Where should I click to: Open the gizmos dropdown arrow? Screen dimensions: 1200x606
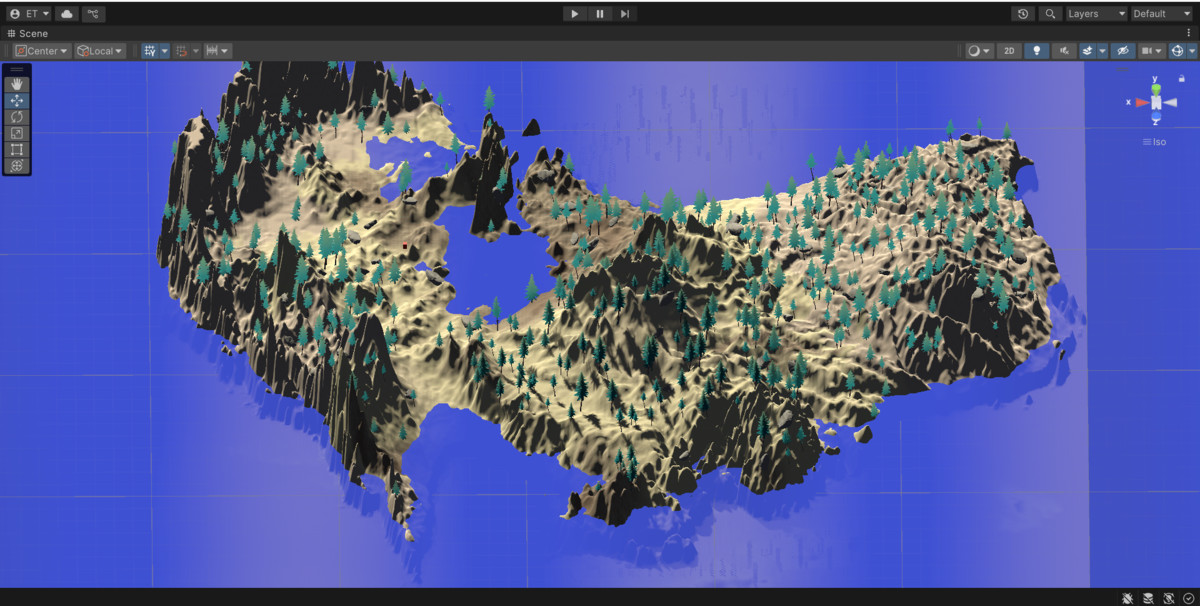pyautogui.click(x=1191, y=51)
